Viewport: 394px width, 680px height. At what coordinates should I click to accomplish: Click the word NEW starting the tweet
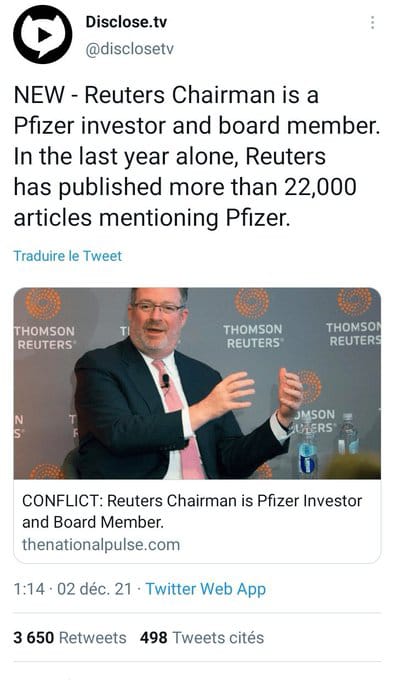pyautogui.click(x=39, y=95)
